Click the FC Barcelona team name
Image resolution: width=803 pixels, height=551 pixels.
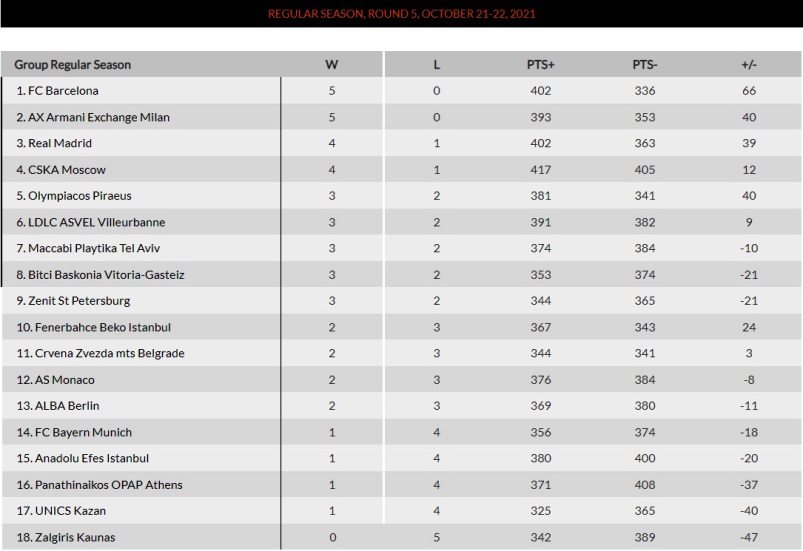63,91
